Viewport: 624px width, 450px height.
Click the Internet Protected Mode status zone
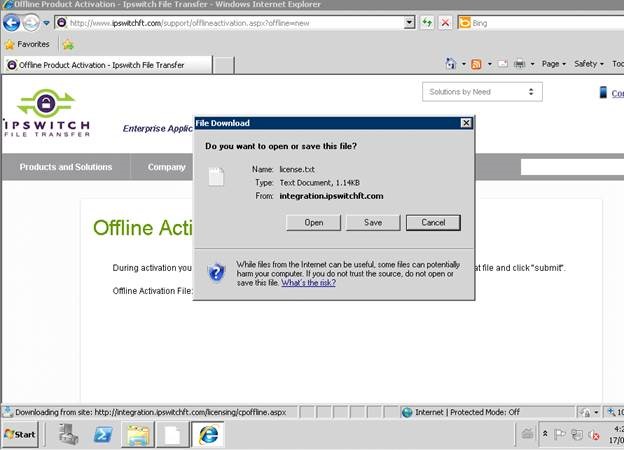[x=467, y=412]
